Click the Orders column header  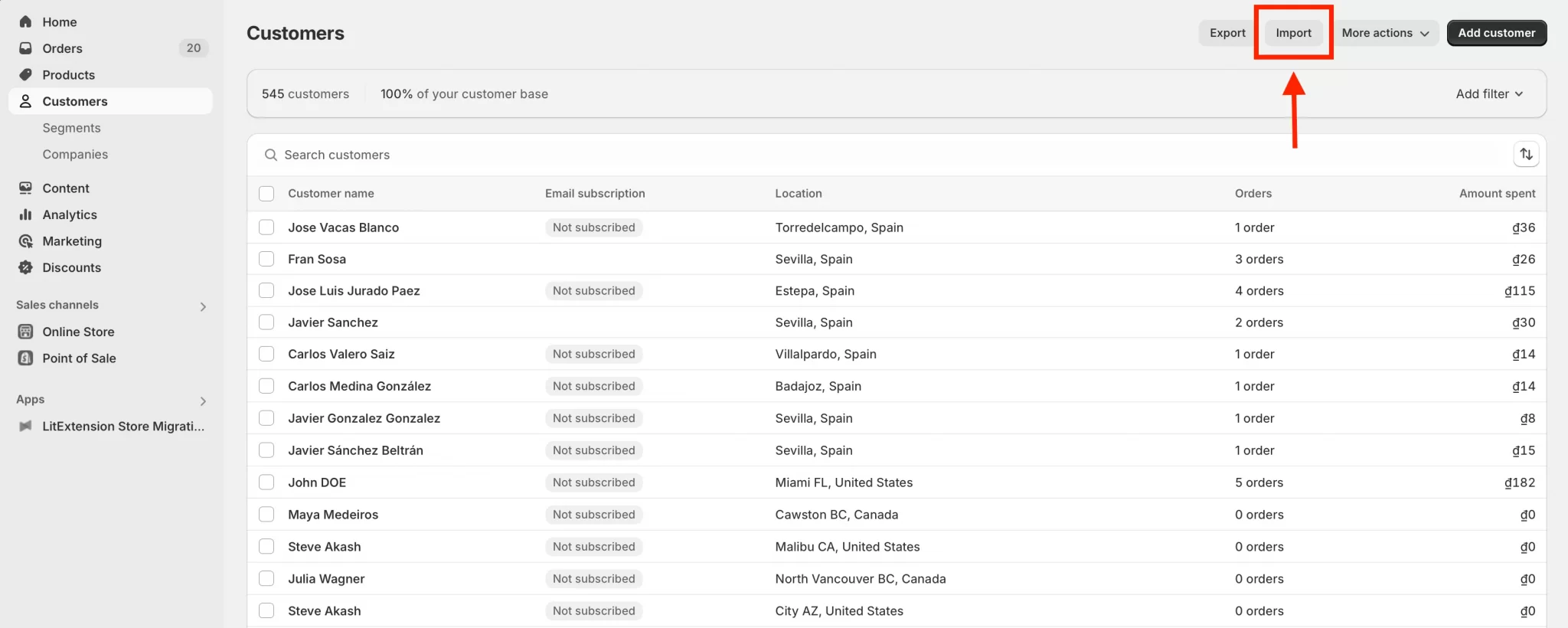[1253, 194]
